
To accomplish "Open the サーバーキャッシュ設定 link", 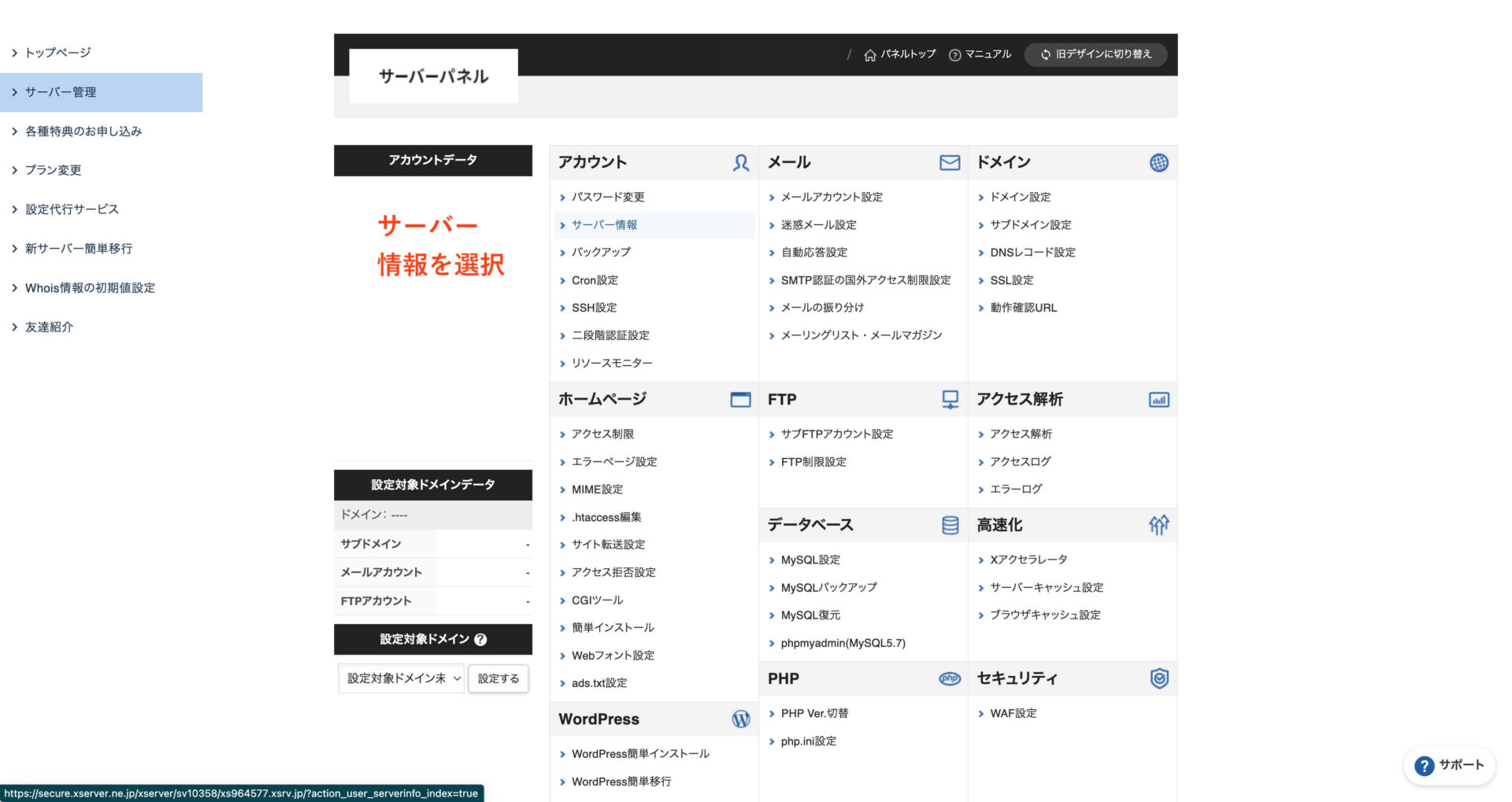I will (1047, 588).
